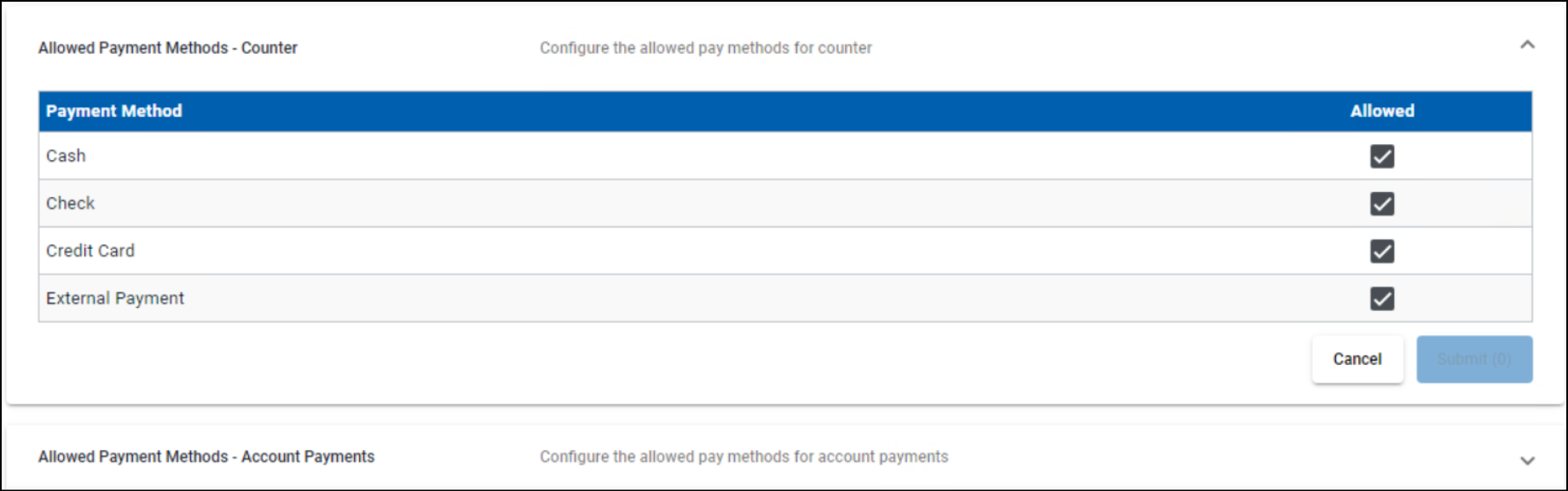Uncheck the Cash allowed checkbox

[1381, 157]
